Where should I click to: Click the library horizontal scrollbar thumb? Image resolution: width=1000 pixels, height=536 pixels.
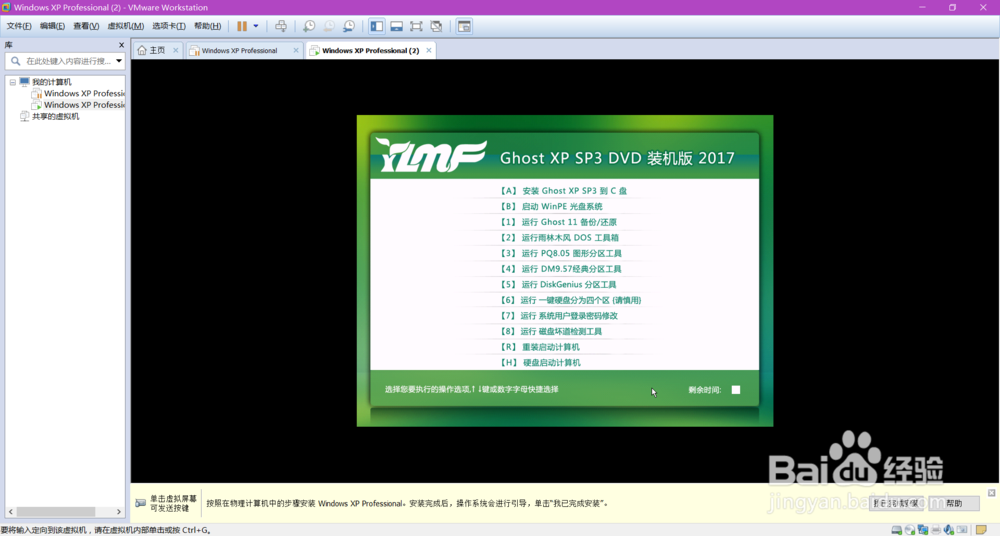55,512
